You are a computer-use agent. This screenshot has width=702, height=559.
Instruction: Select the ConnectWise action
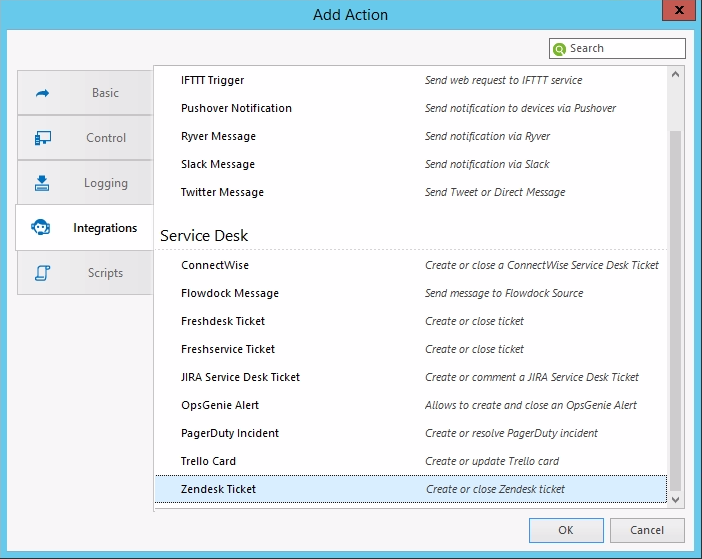pos(411,265)
